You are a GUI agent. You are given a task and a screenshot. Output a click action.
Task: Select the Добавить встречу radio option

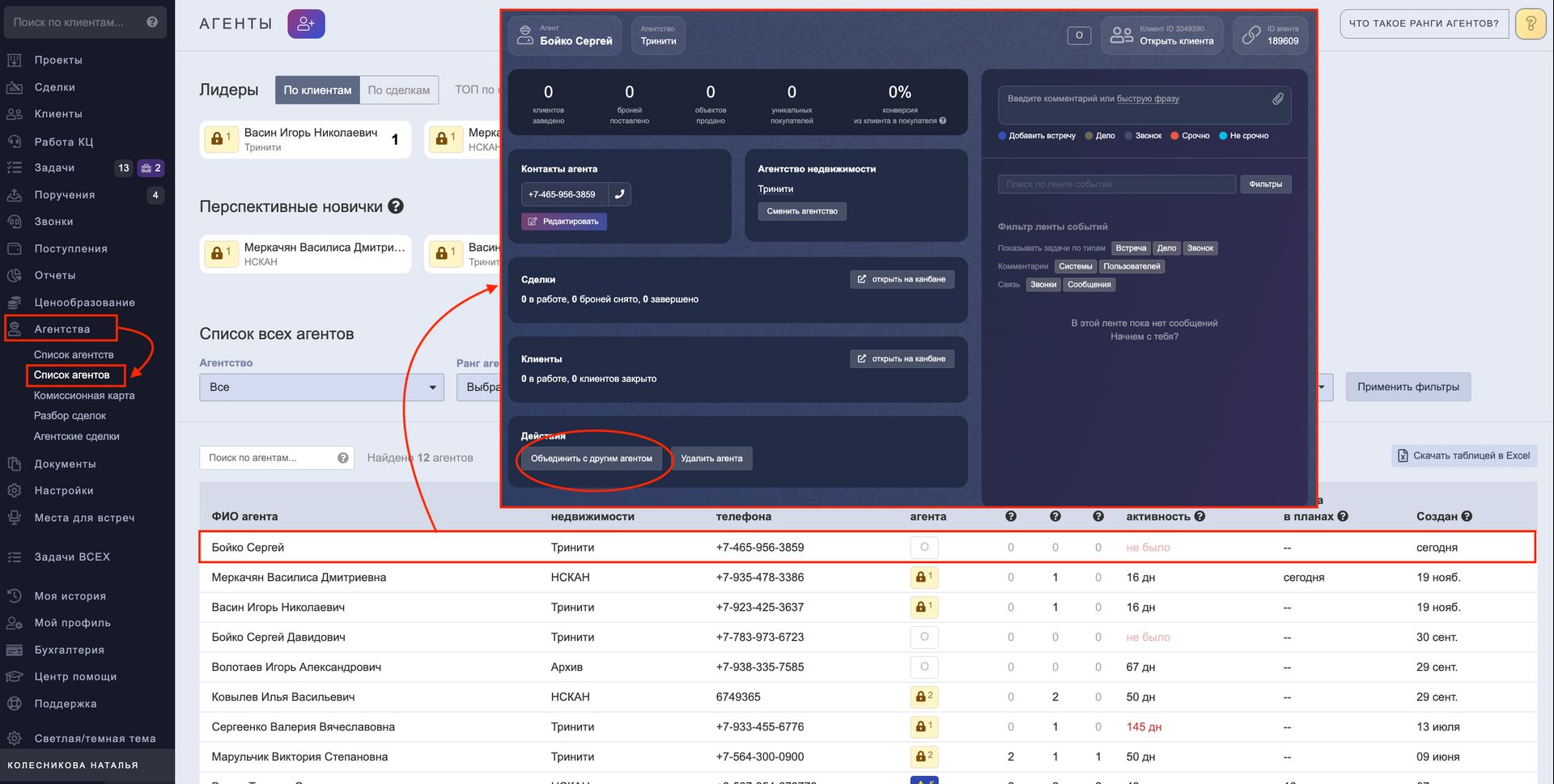1003,136
